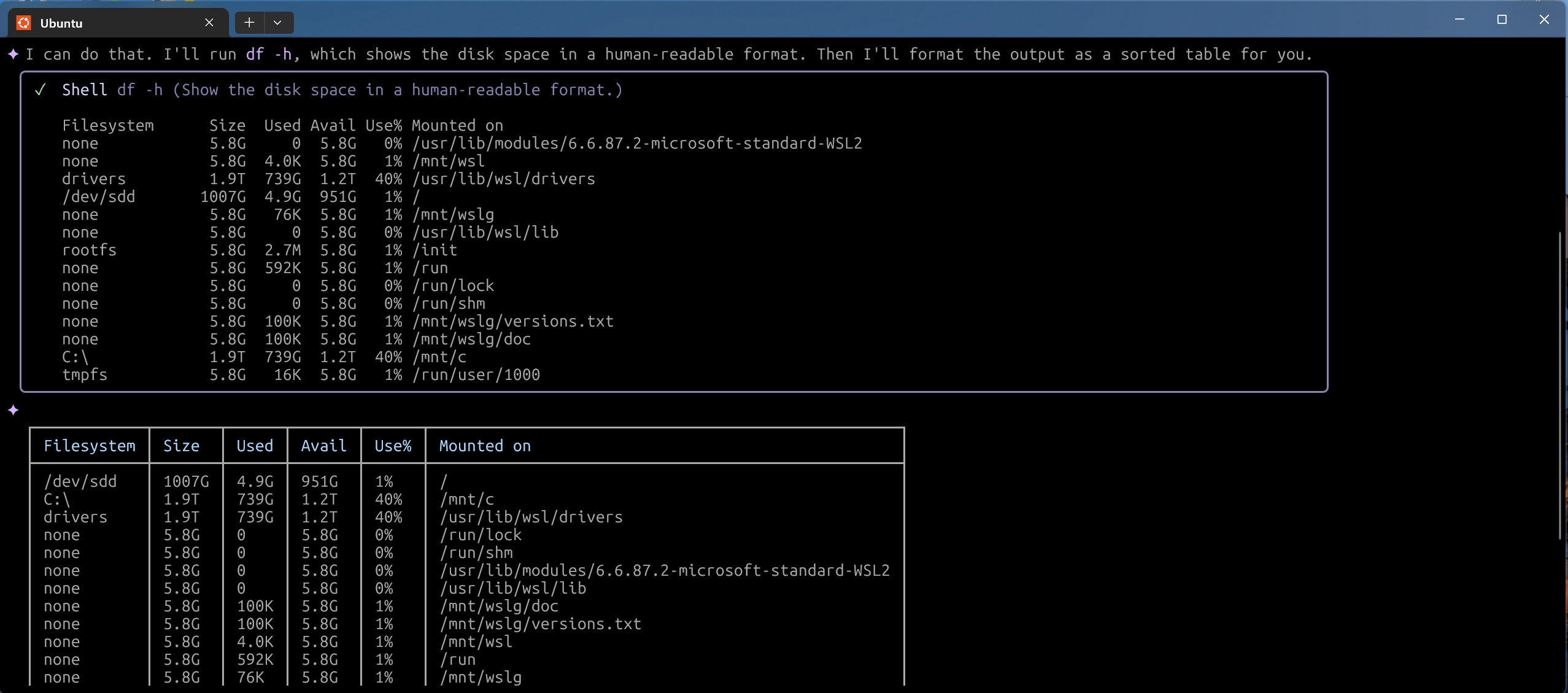
Task: Click the Ubuntu logo icon in tab
Action: 24,23
